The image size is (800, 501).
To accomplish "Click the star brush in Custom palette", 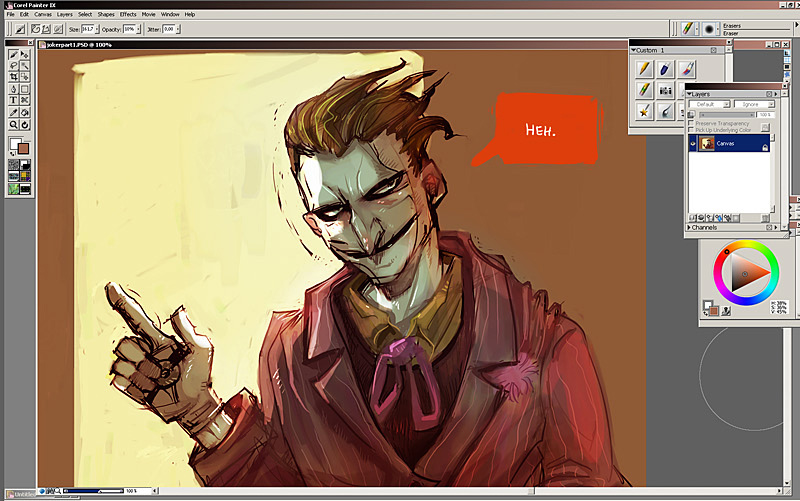I will click(x=644, y=111).
